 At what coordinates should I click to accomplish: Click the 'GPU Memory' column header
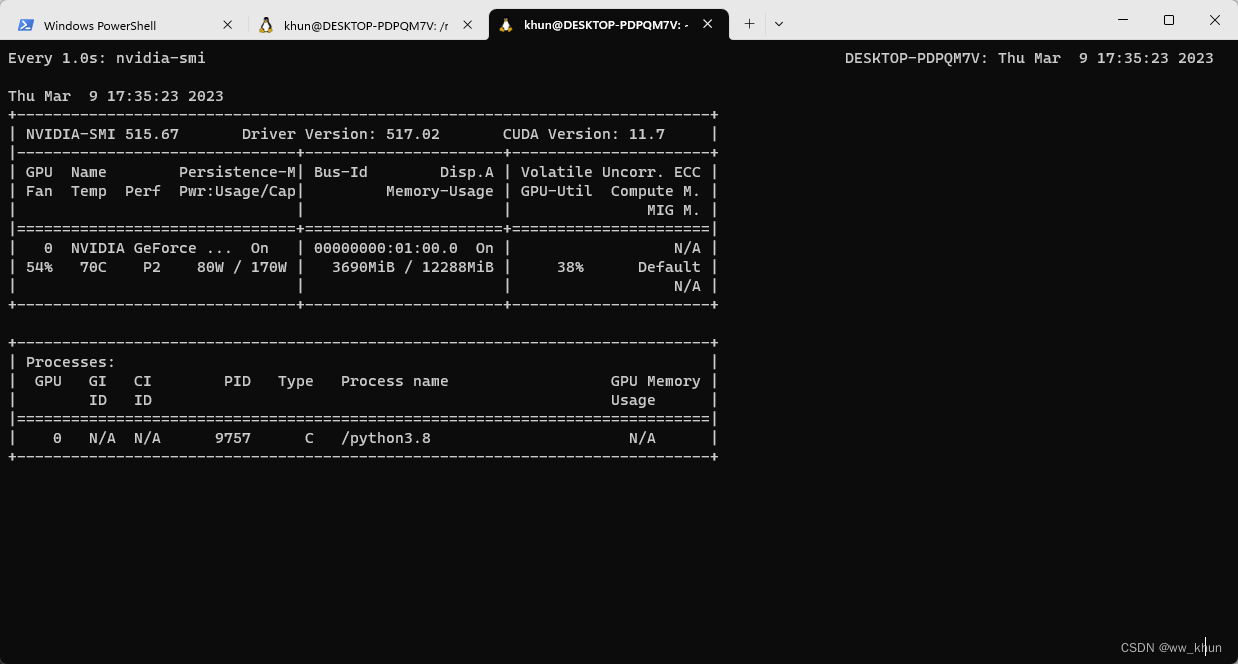(656, 381)
